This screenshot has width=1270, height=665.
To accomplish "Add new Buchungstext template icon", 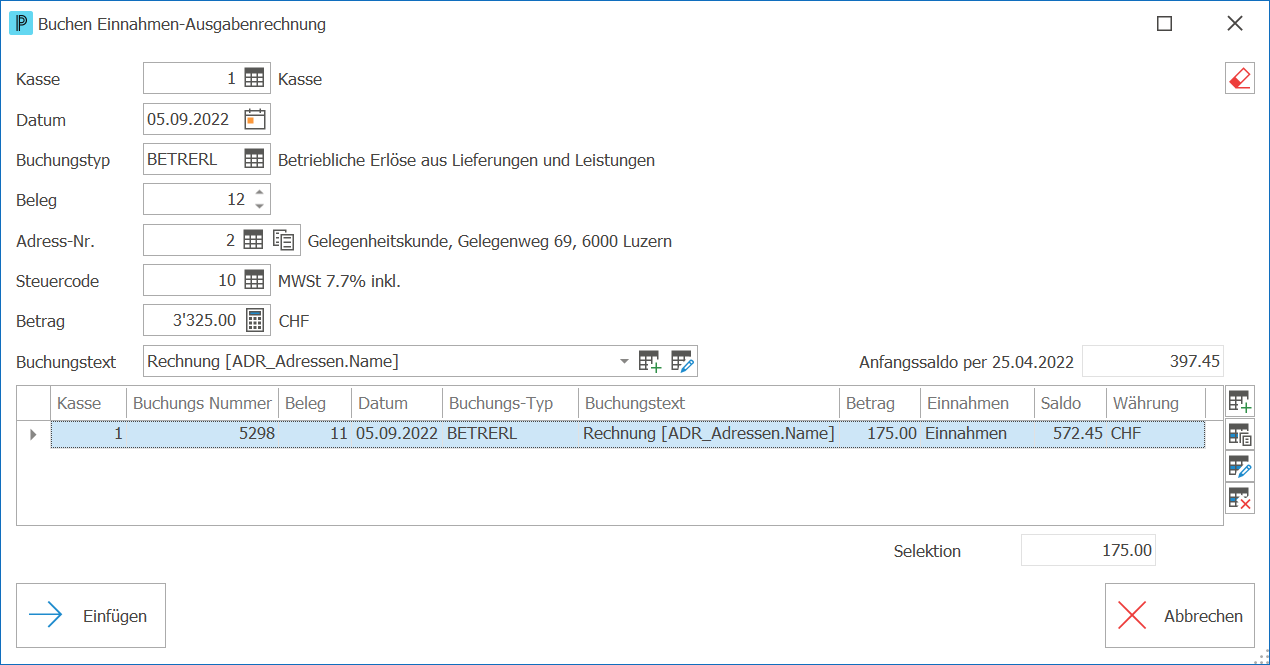I will pos(650,361).
